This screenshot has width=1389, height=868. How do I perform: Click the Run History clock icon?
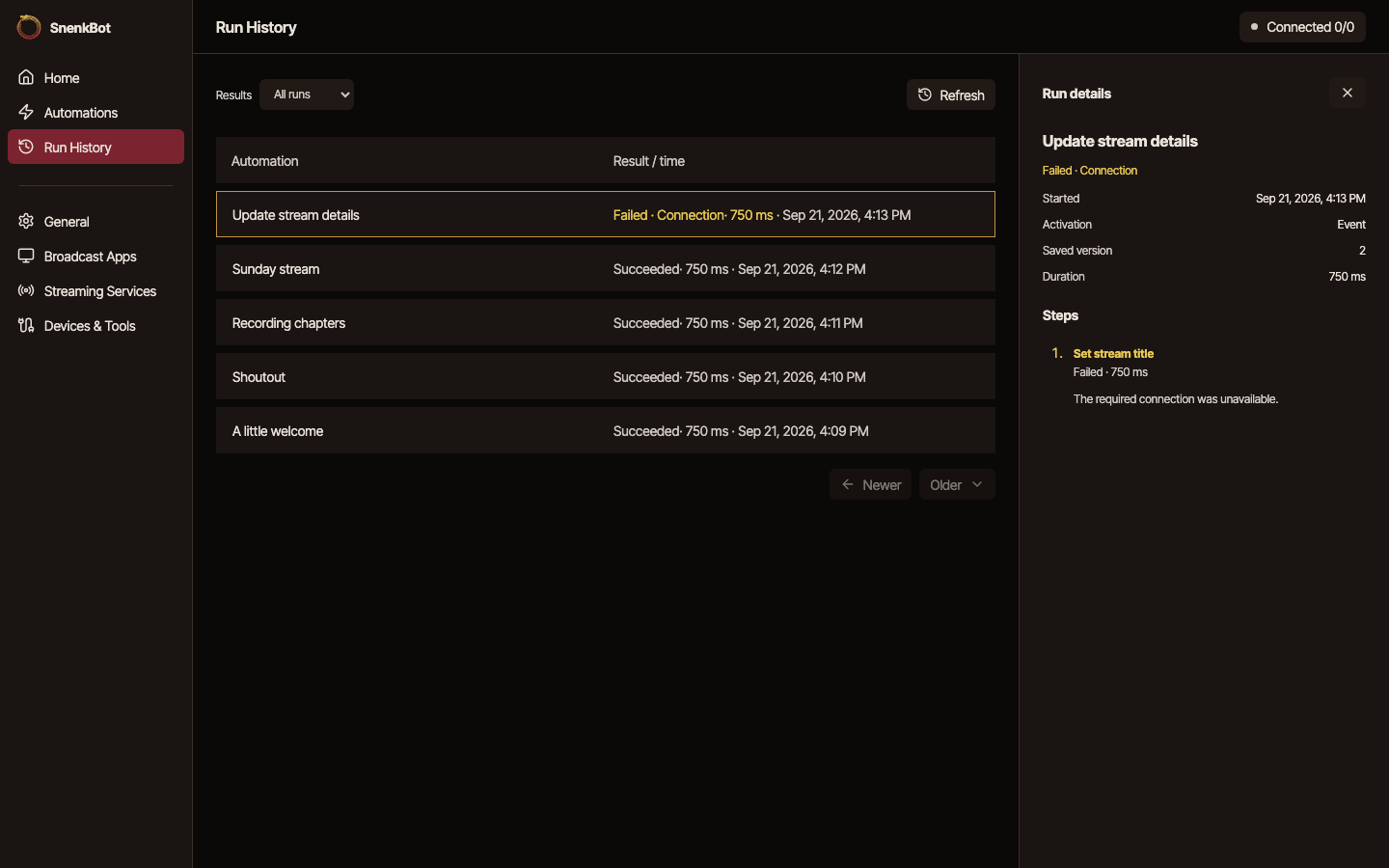click(x=26, y=147)
